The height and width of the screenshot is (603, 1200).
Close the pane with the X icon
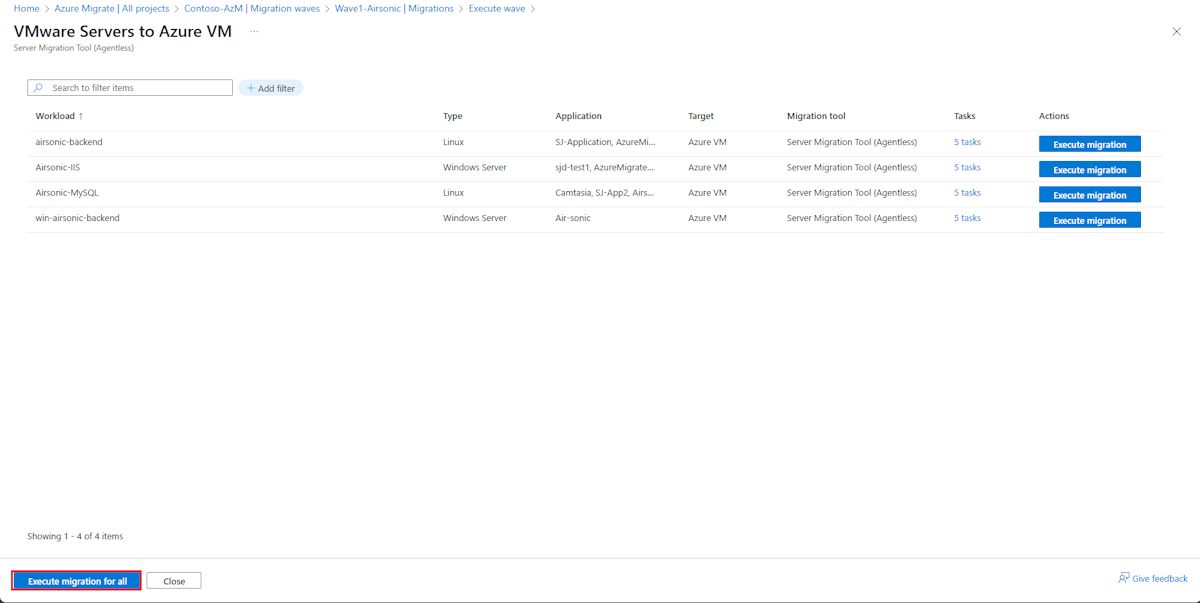[x=1176, y=32]
